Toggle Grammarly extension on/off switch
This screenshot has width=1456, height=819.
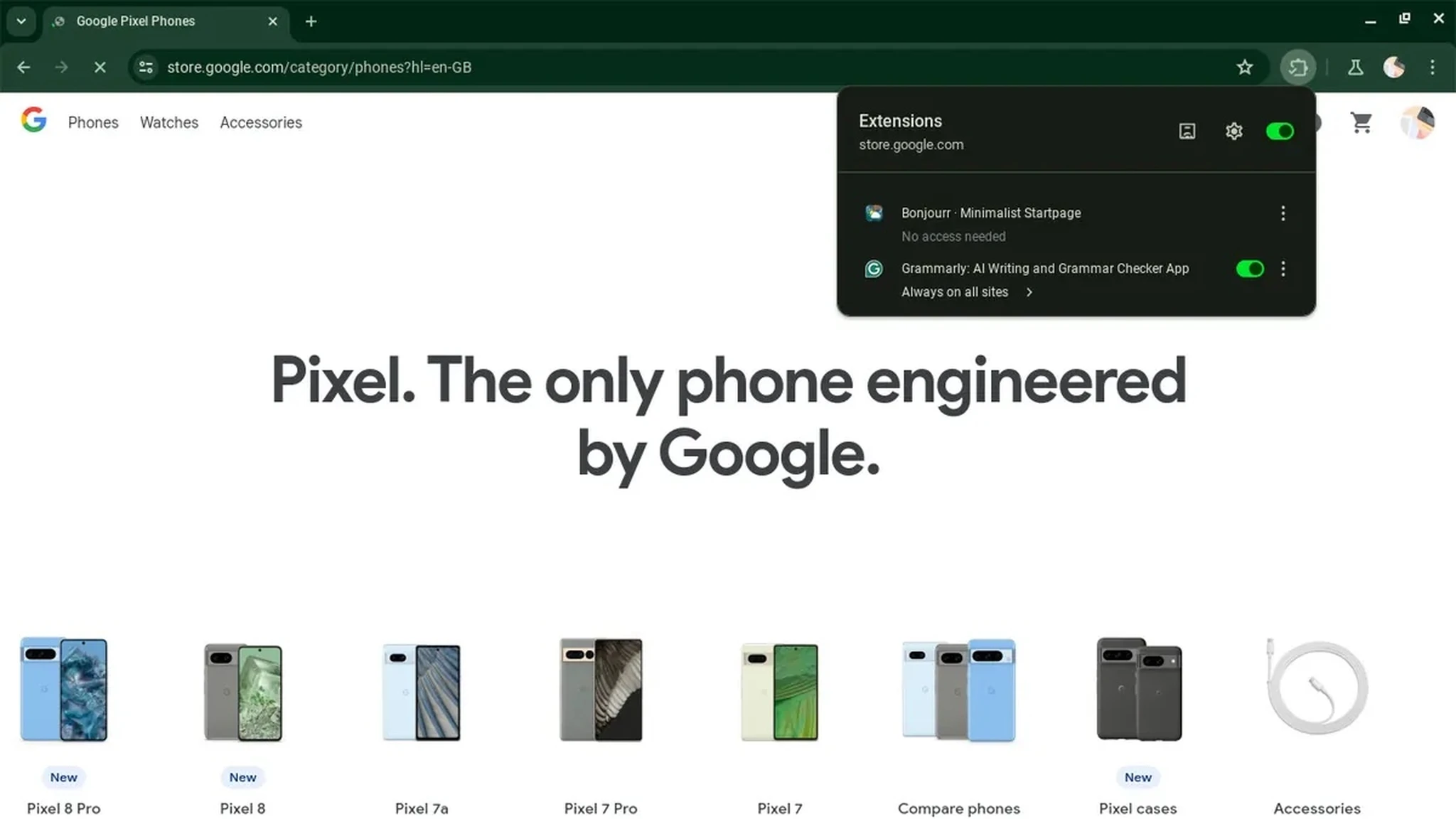coord(1250,268)
